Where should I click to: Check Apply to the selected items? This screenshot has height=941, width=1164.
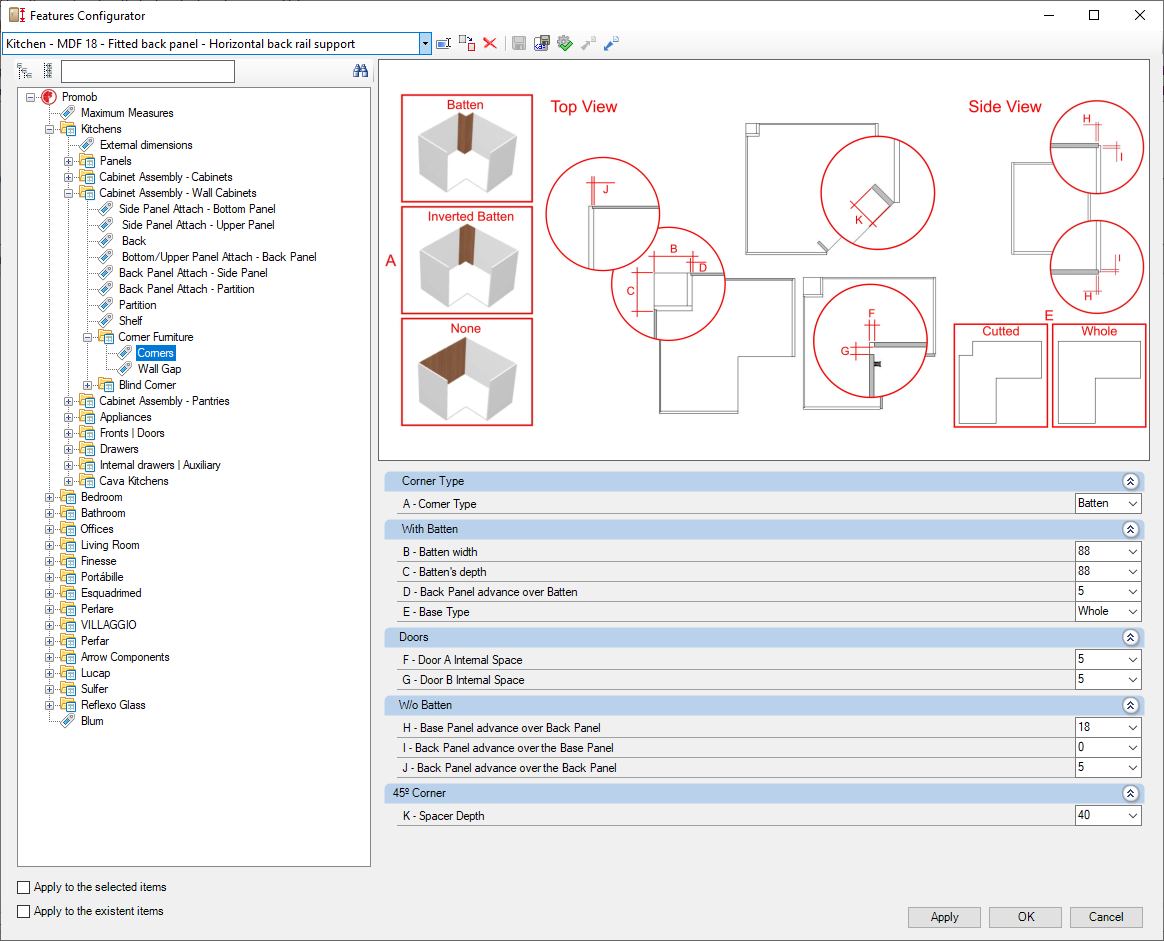click(24, 887)
